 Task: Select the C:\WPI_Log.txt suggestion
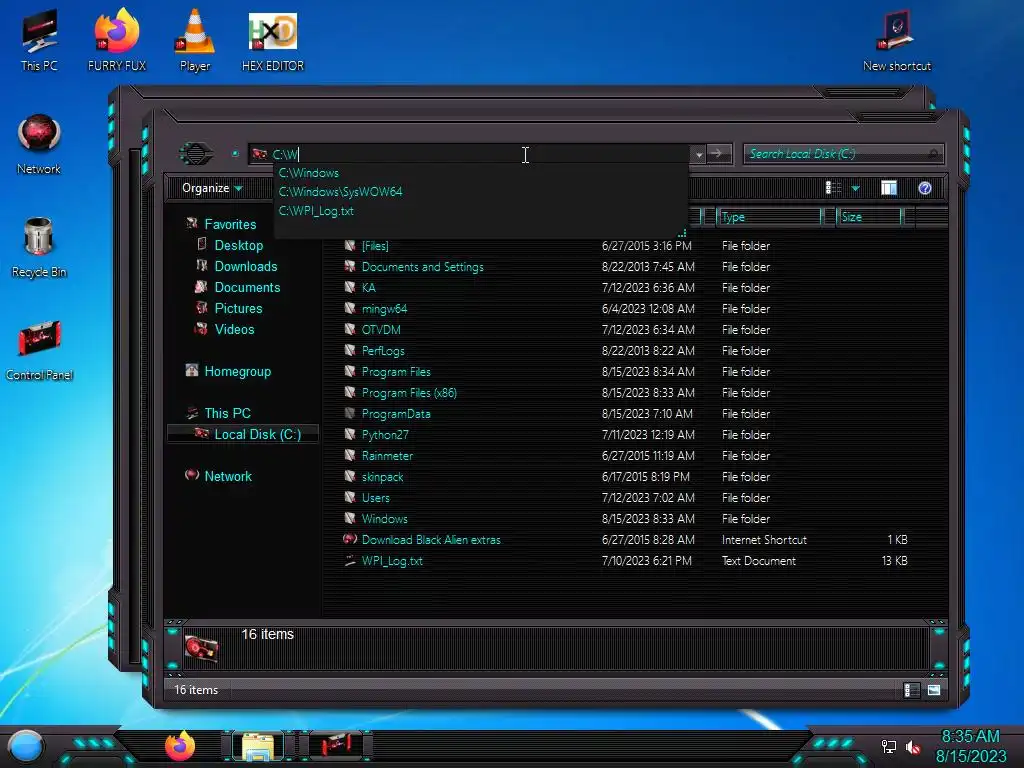316,211
